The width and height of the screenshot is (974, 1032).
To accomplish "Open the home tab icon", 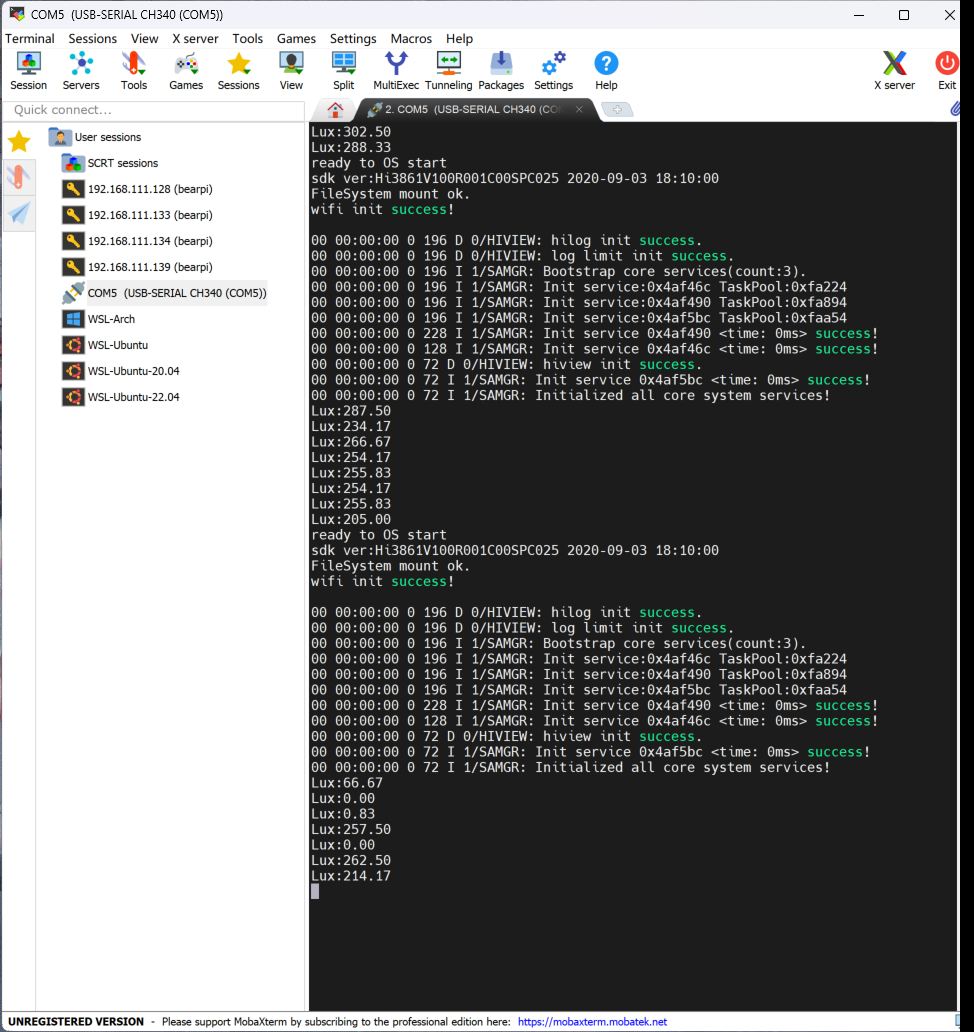I will tap(336, 110).
